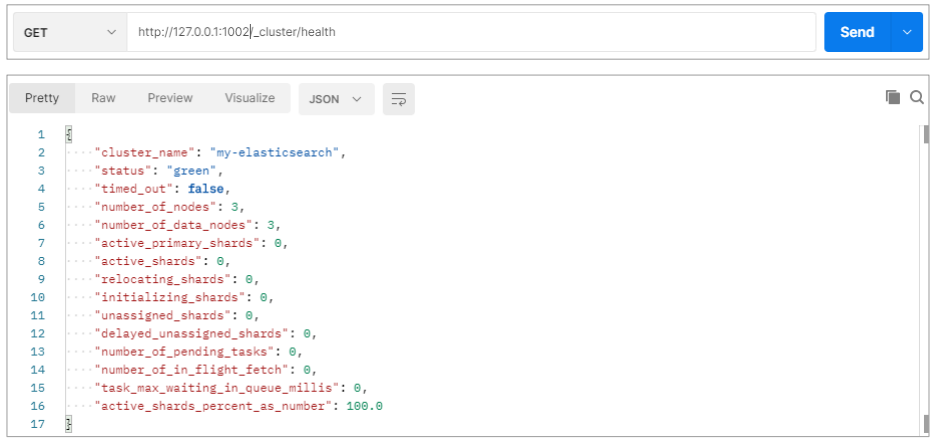Switch to the Pretty response tab
The width and height of the screenshot is (936, 444).
pos(42,98)
